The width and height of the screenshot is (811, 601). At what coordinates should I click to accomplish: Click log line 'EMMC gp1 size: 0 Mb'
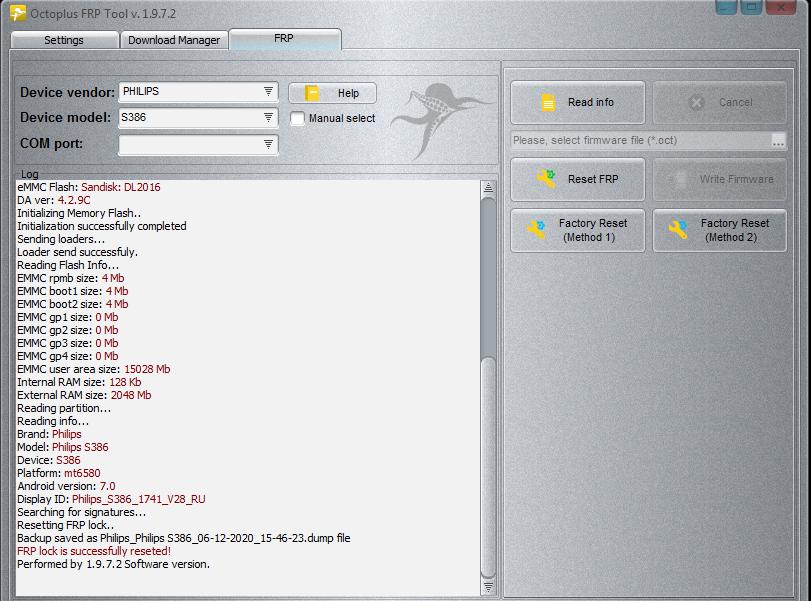(68, 317)
